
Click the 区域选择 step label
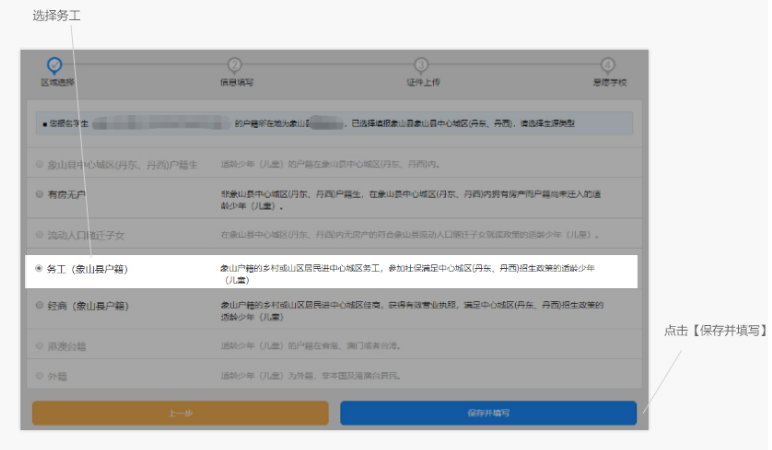(57, 82)
